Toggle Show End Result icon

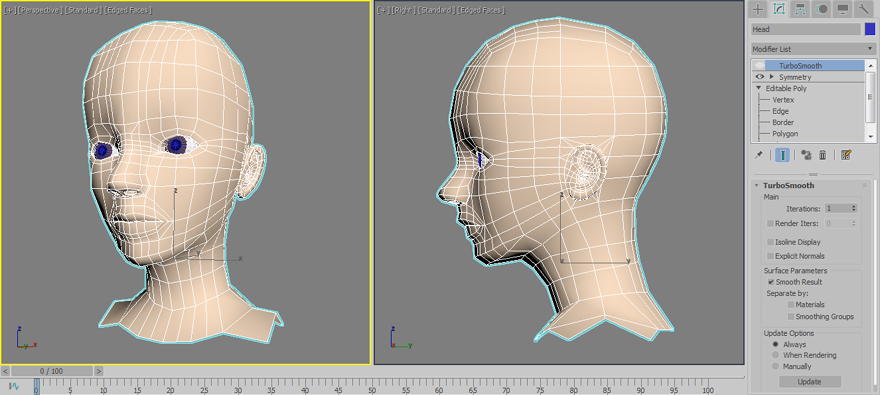coord(782,155)
